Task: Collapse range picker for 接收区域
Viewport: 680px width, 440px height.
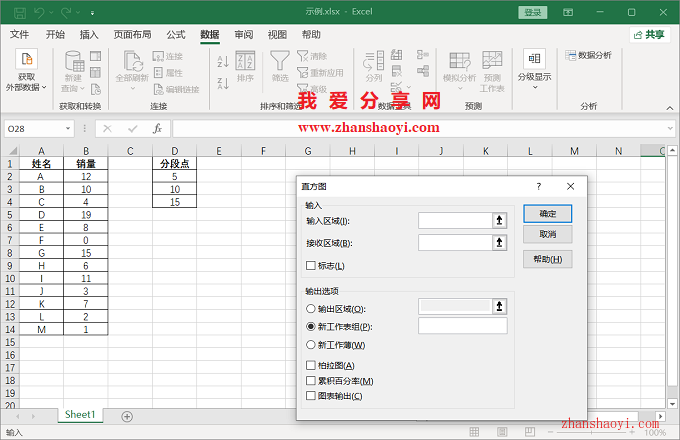Action: tap(500, 243)
